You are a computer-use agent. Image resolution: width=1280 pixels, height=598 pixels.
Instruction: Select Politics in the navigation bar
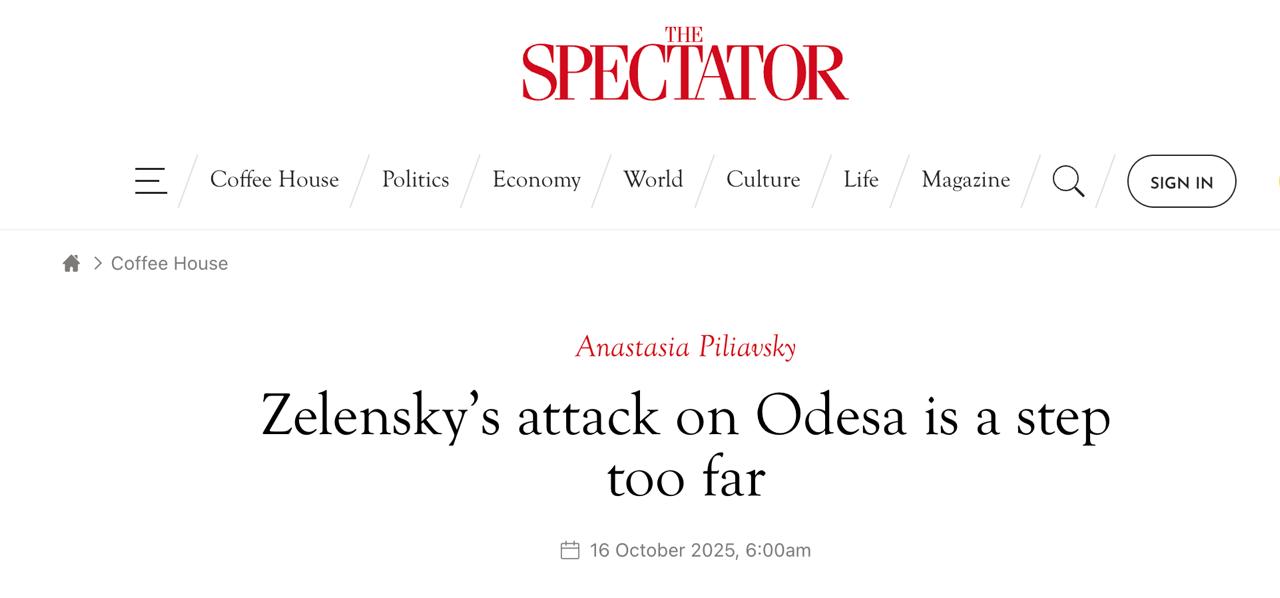pos(415,180)
